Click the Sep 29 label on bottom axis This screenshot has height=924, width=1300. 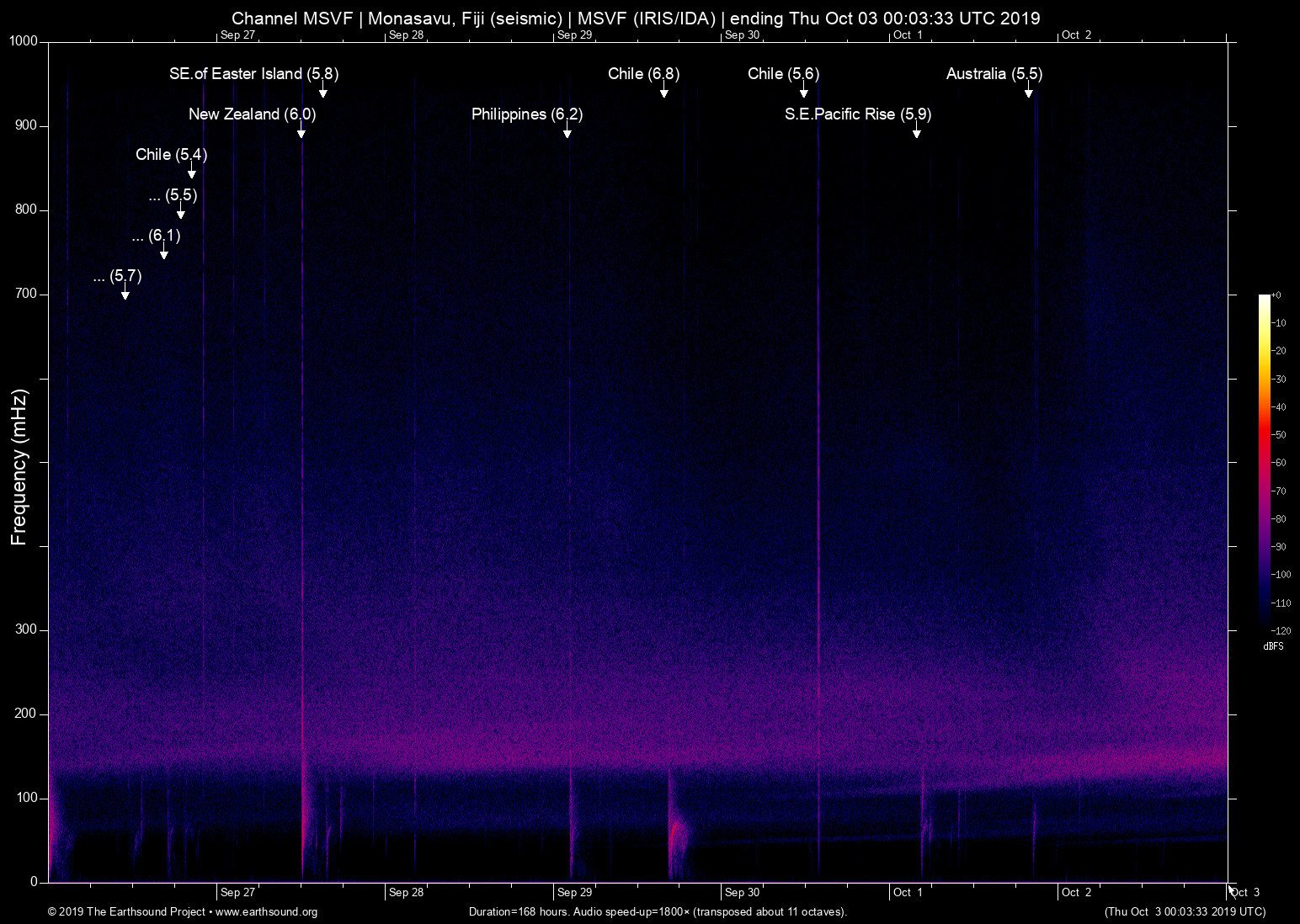click(x=574, y=893)
